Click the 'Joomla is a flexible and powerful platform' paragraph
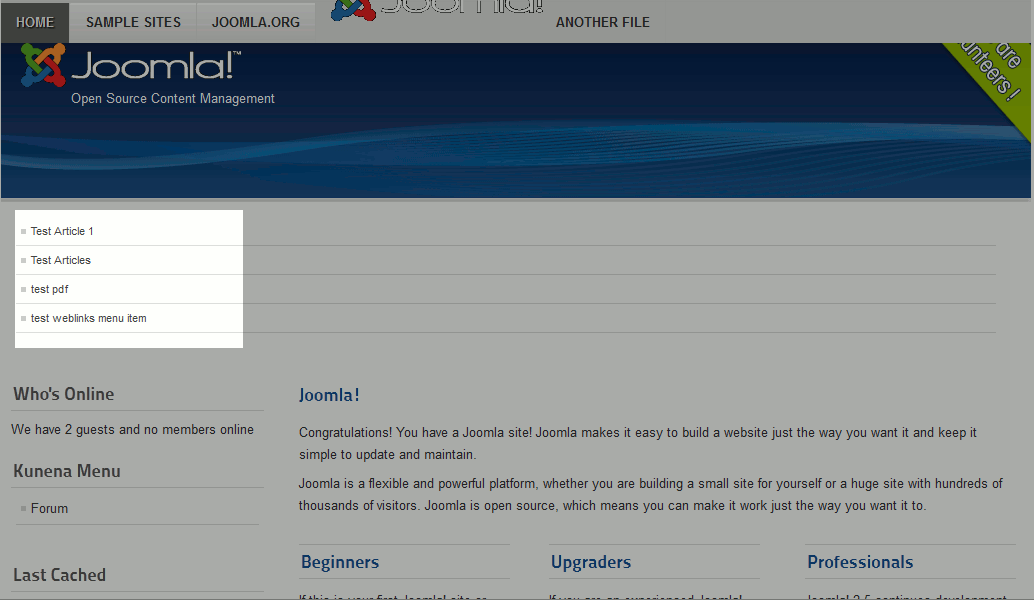Viewport: 1034px width, 600px height. [650, 495]
